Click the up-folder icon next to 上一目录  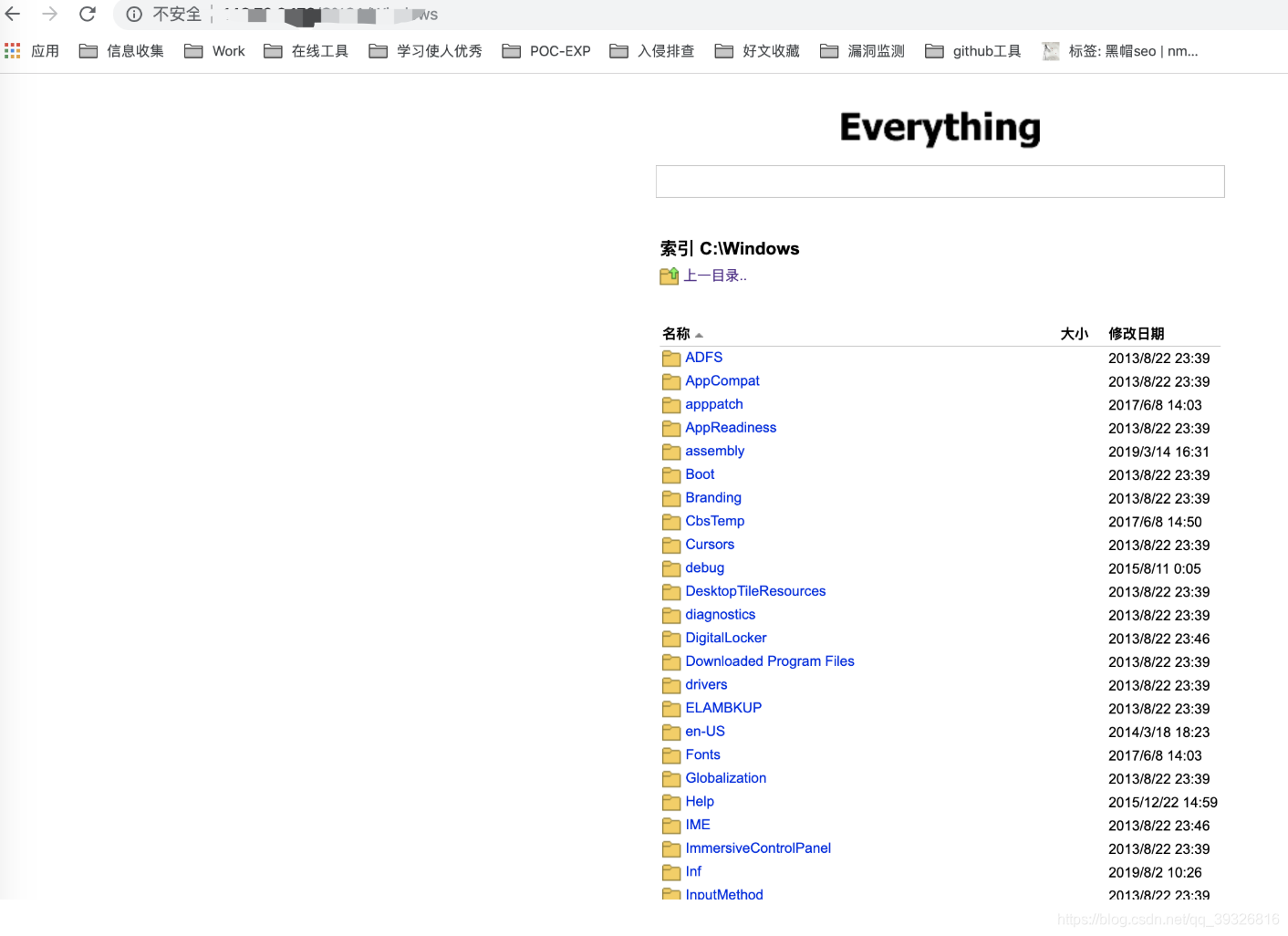point(670,276)
